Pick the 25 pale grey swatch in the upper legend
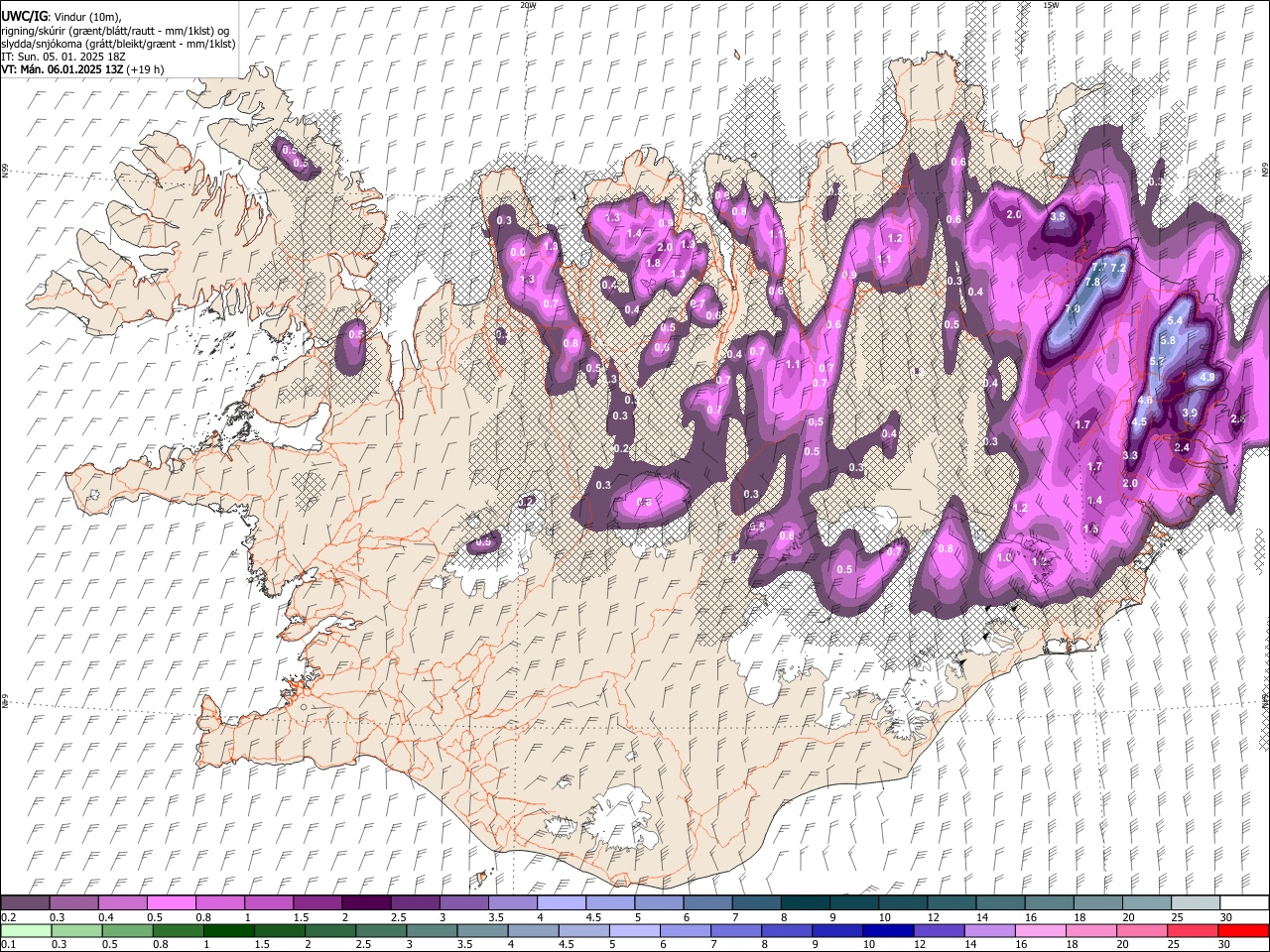 click(x=1195, y=902)
